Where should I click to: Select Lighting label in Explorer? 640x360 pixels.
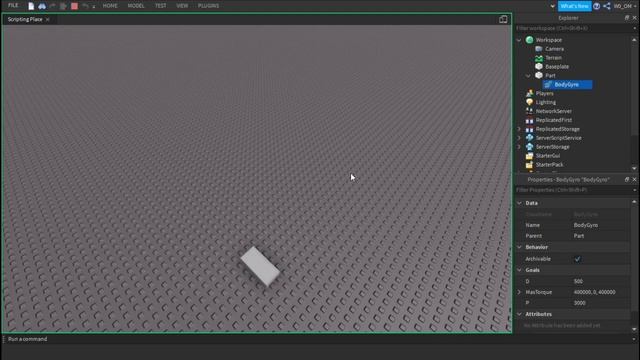pos(546,102)
